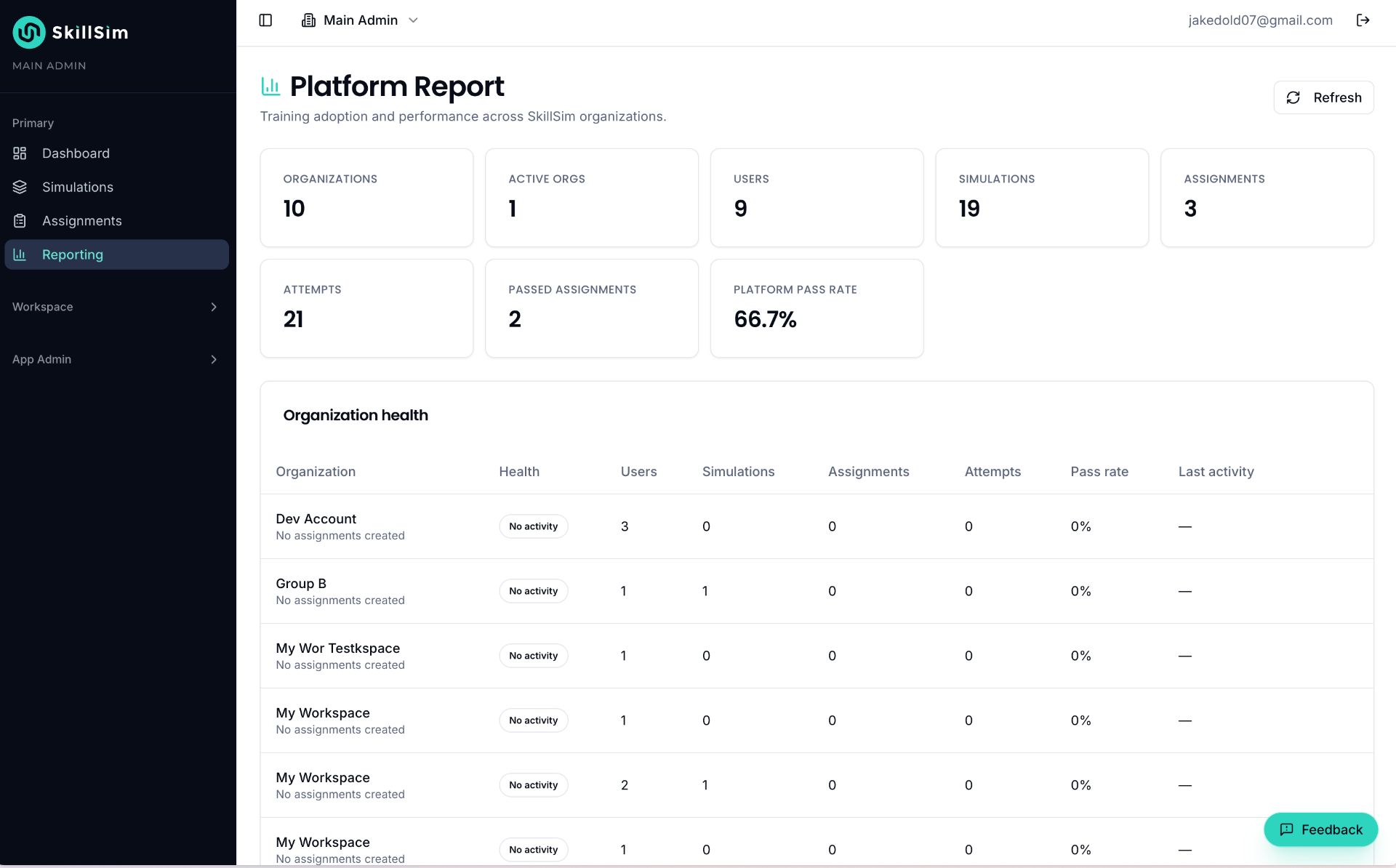1396x868 pixels.
Task: Open the Feedback button
Action: click(x=1320, y=829)
